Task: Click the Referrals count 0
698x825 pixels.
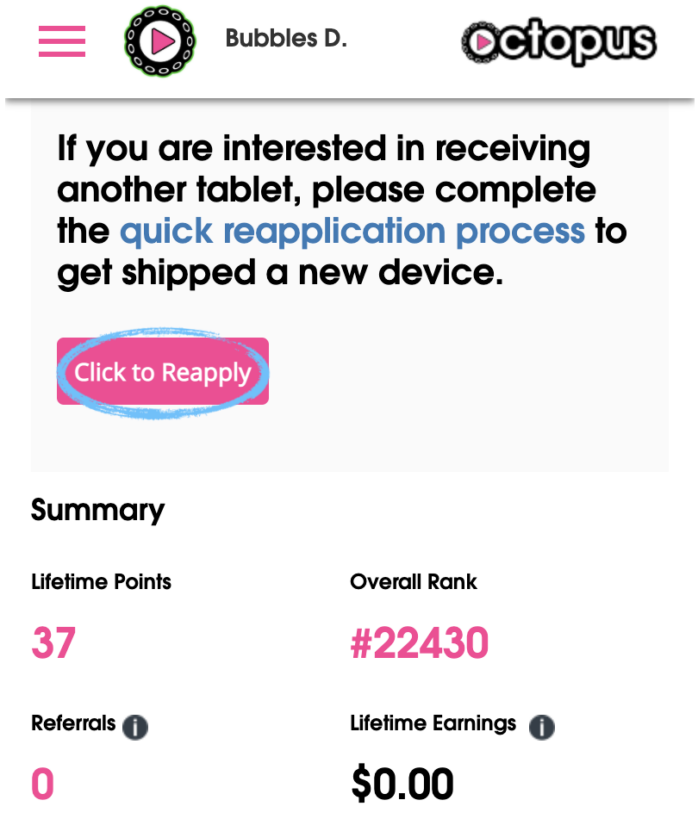Action: point(43,783)
